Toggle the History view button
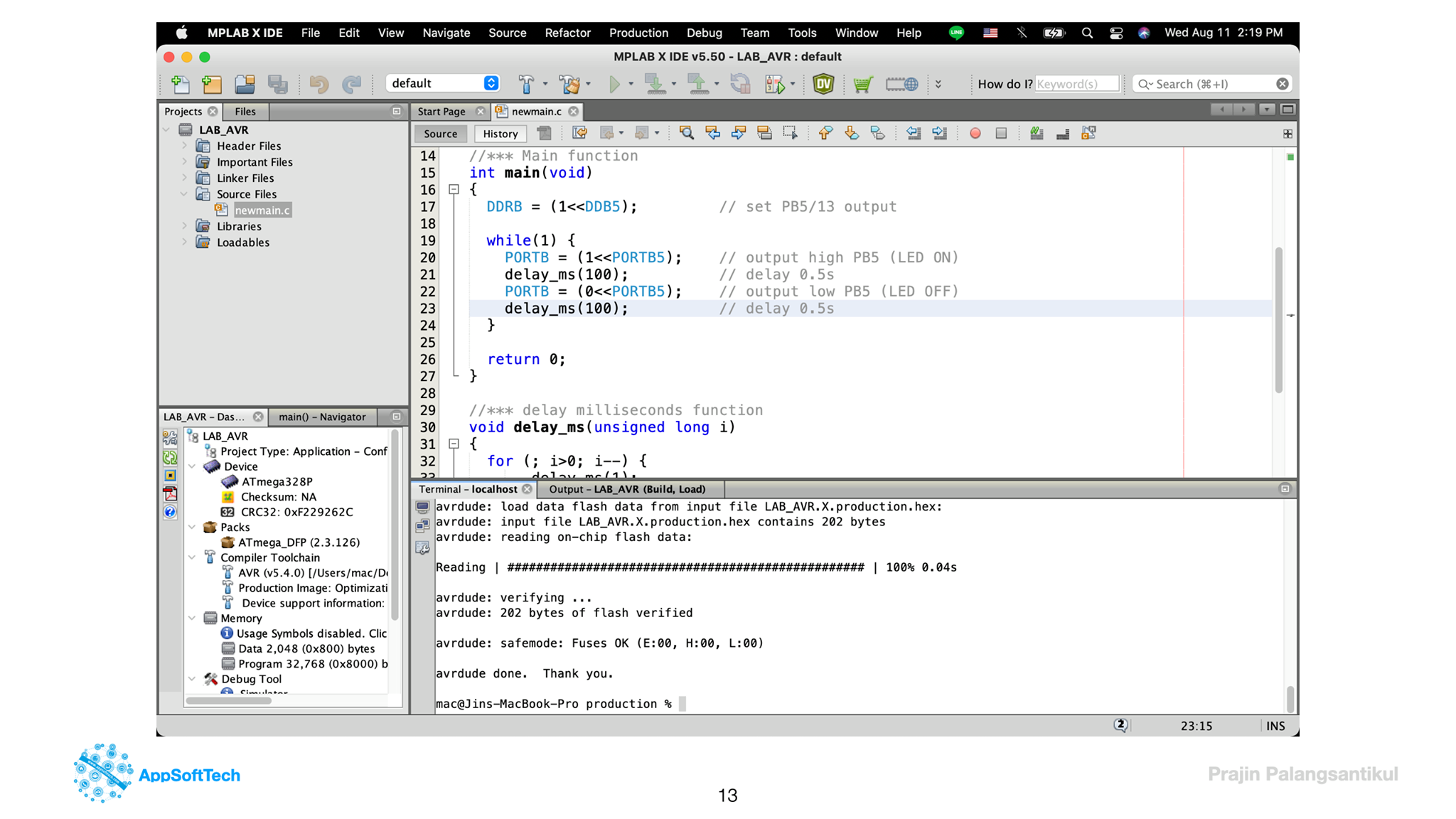The image size is (1456, 819). 500,134
